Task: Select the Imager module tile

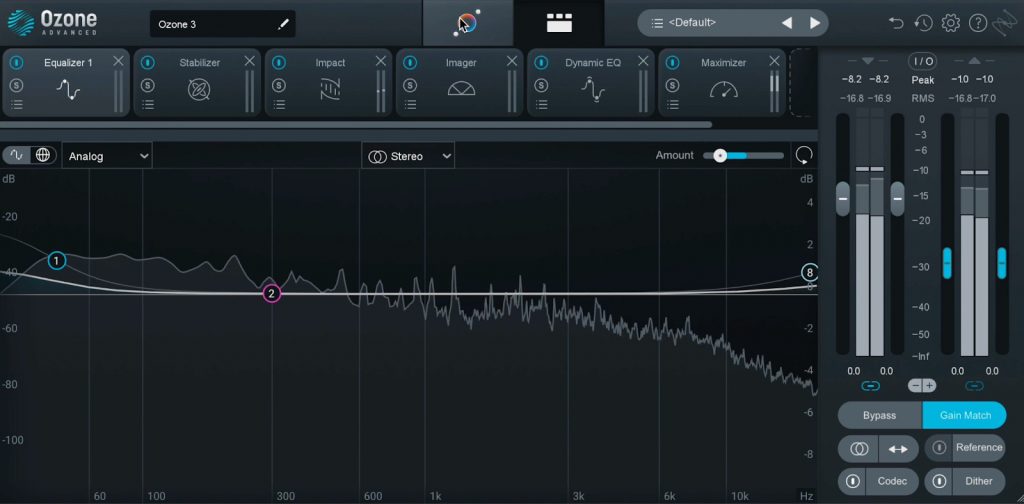Action: click(460, 82)
